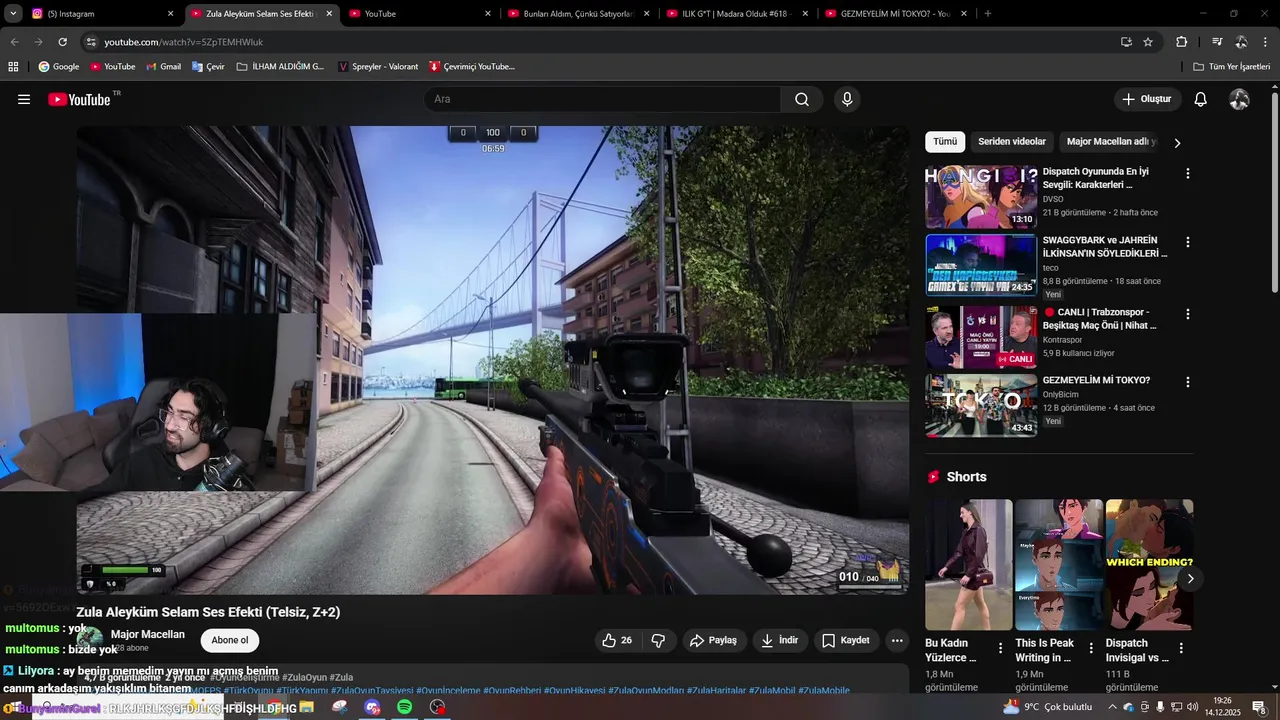
Task: Open the GEZMEYELİM Mİ TOKYO thumbnail
Action: 981,405
